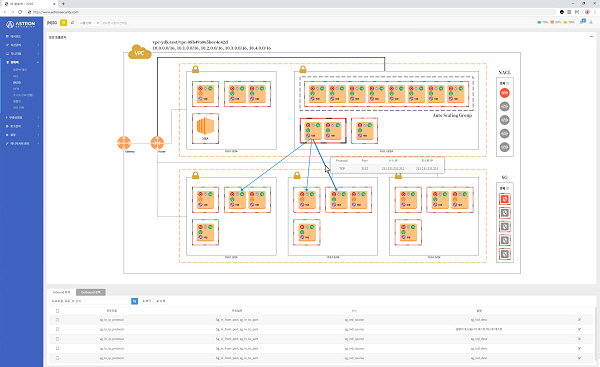600x367 pixels.
Task: Select the Router node icon
Action: pyautogui.click(x=157, y=143)
